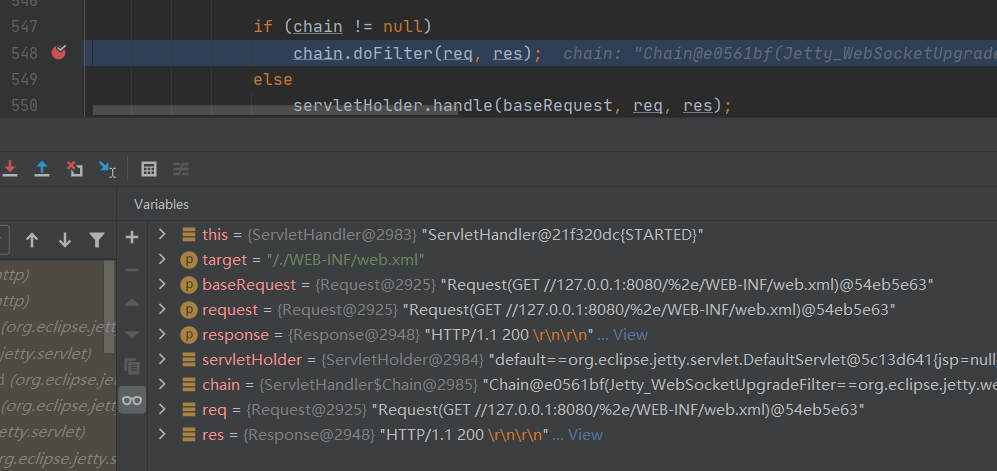Click the frames filter funnel icon
Screen dimensions: 997x471
pos(97,240)
